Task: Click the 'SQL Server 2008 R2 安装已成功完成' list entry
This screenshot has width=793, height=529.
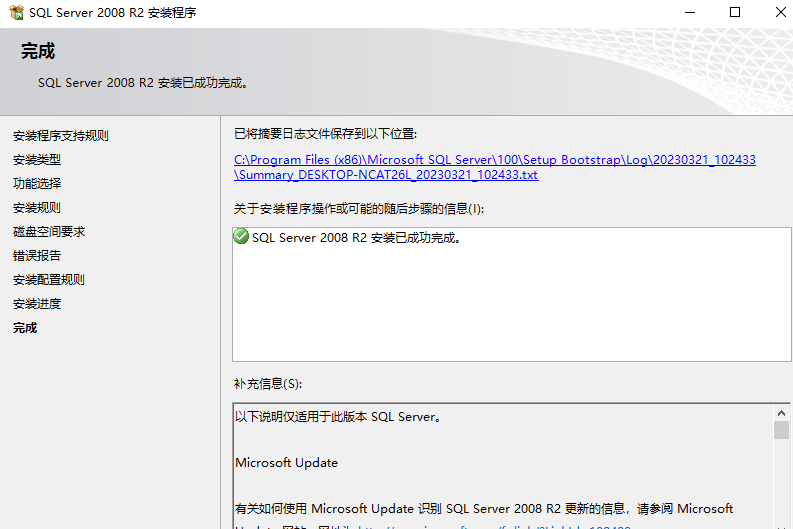Action: [357, 238]
